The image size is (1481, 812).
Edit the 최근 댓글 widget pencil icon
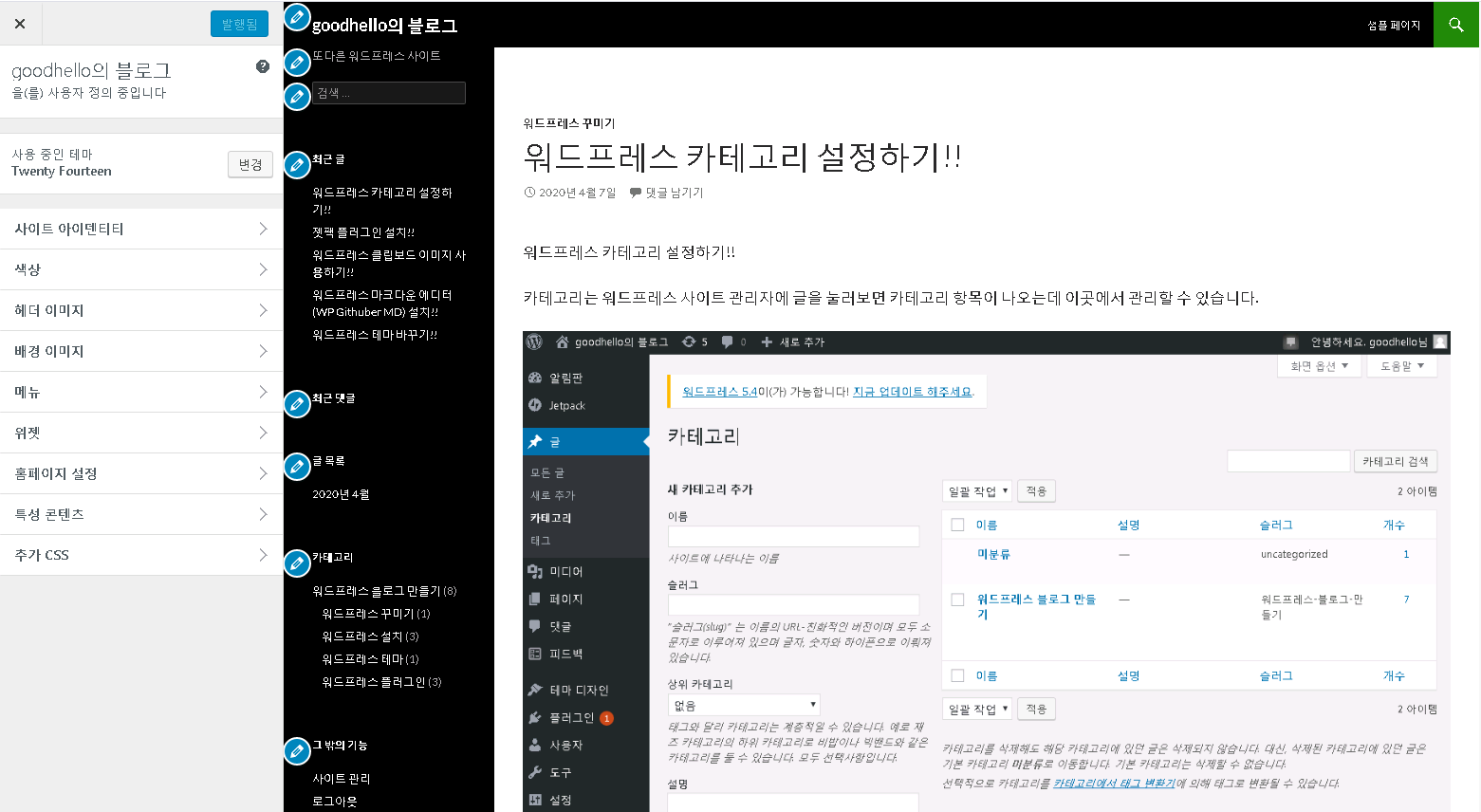(x=297, y=404)
